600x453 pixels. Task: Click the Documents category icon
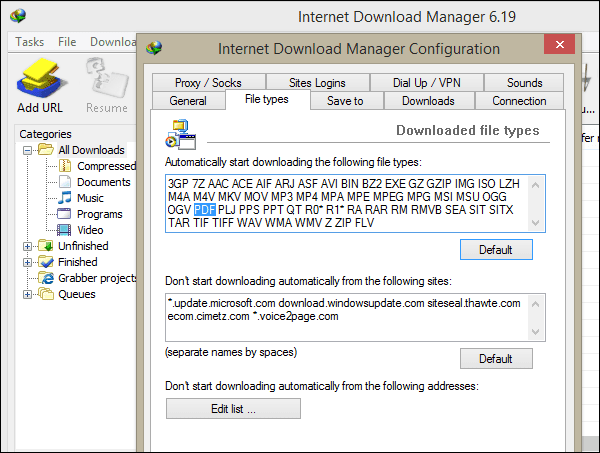(x=65, y=182)
